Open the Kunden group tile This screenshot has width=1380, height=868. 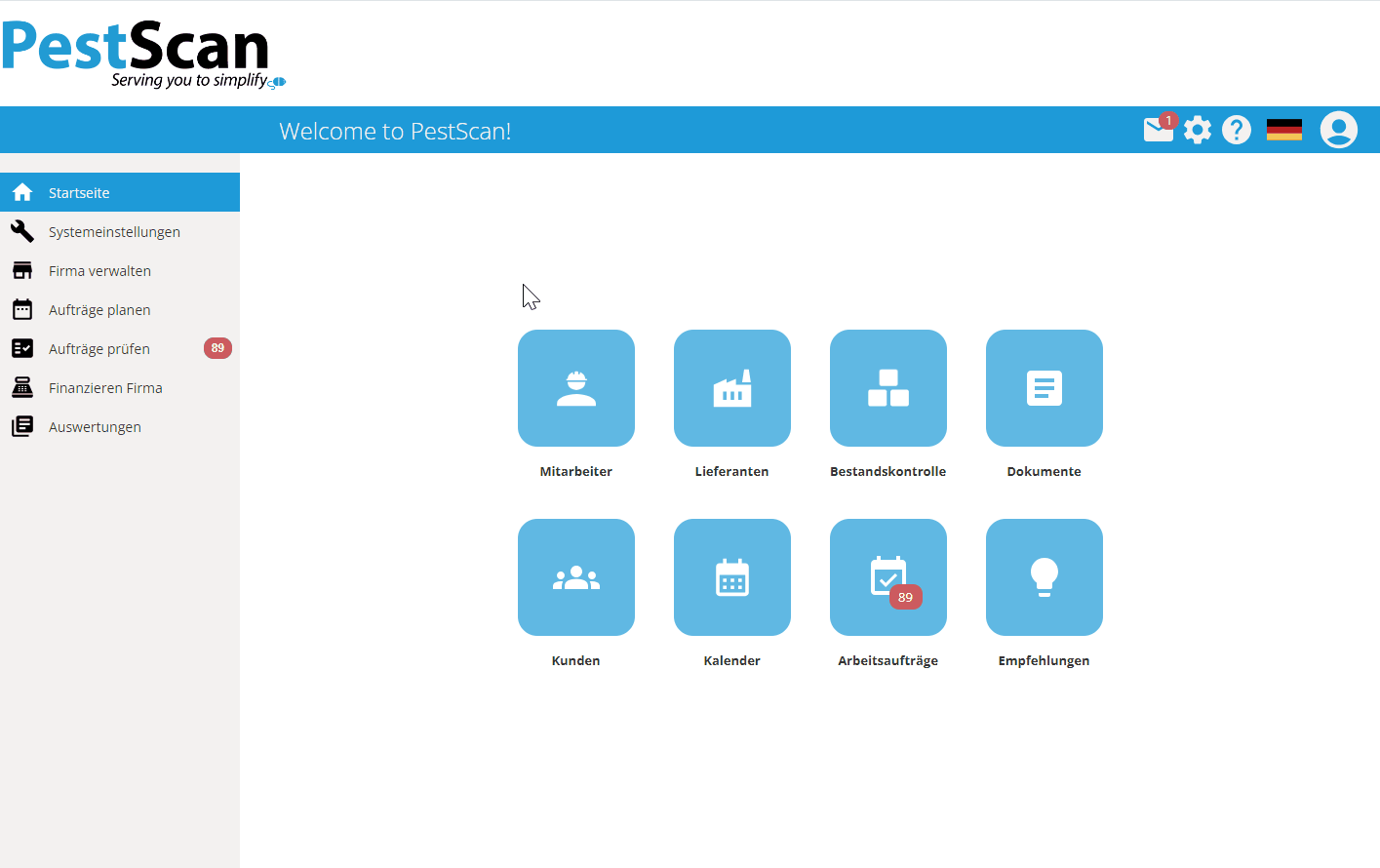[576, 577]
